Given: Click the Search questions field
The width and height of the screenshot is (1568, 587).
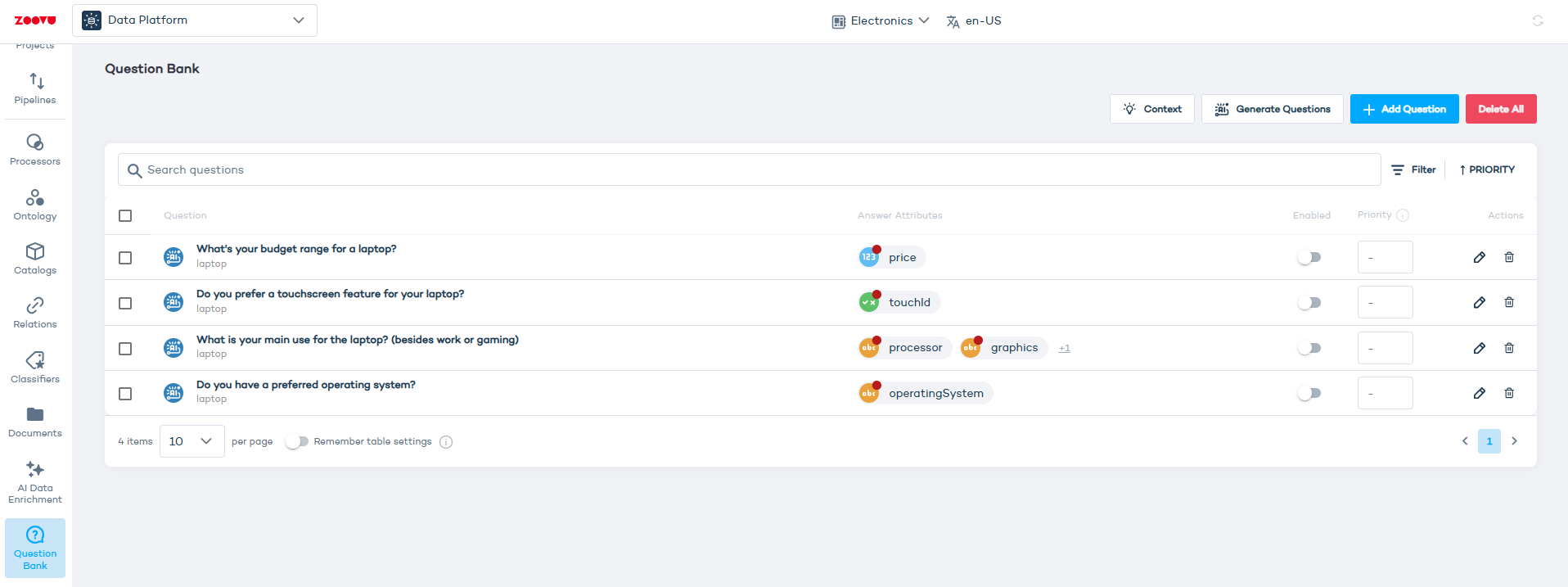Looking at the screenshot, I should point(749,169).
